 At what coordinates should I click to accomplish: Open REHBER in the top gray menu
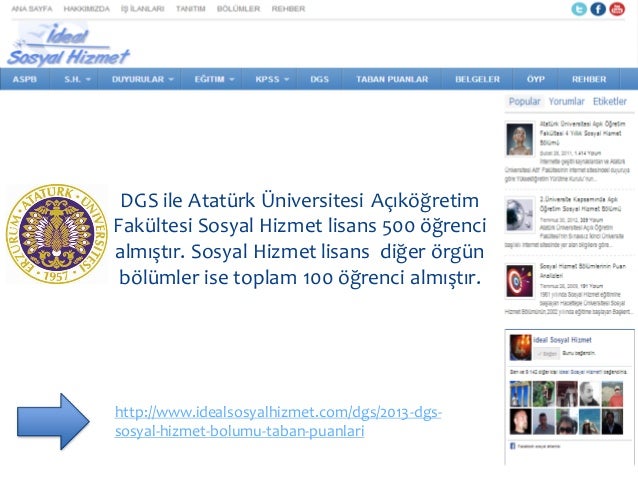pyautogui.click(x=288, y=9)
